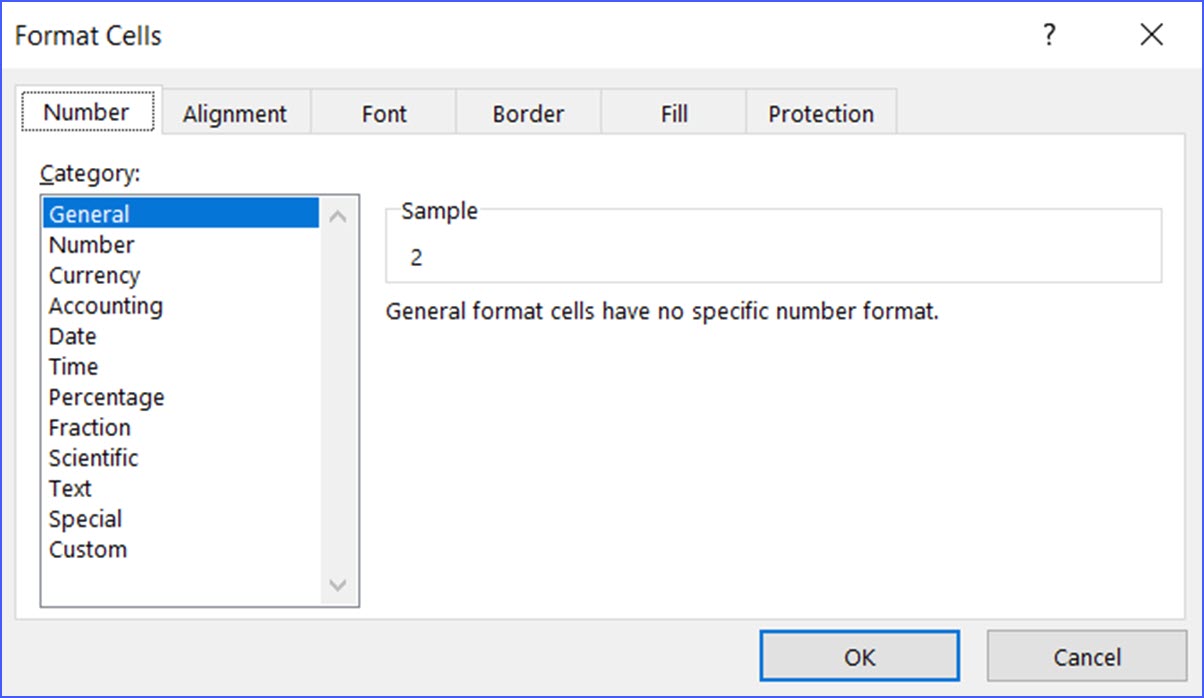Viewport: 1204px width, 698px height.
Task: Choose Number in the Category list
Action: (91, 245)
